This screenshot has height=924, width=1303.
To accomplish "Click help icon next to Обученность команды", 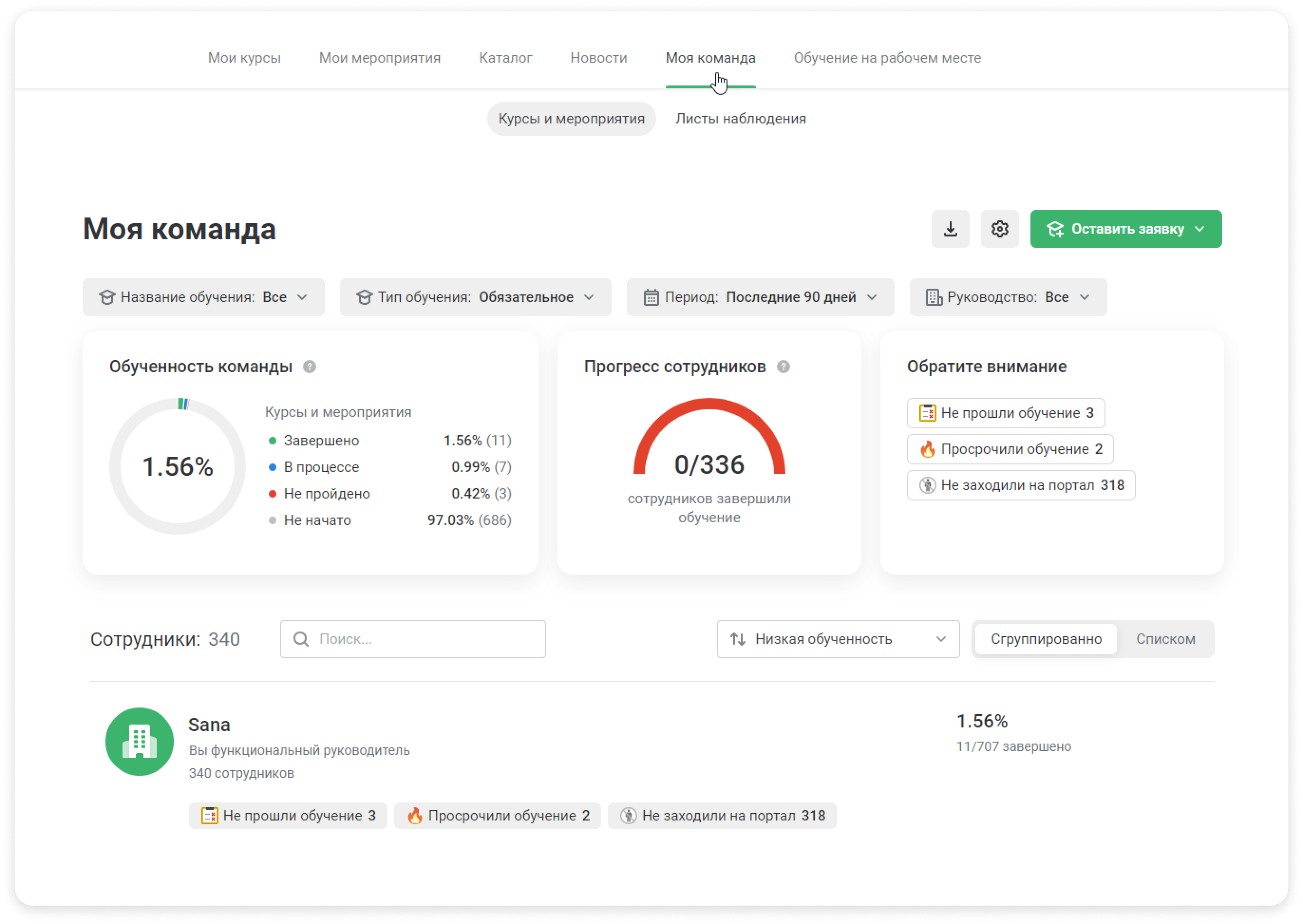I will (310, 367).
